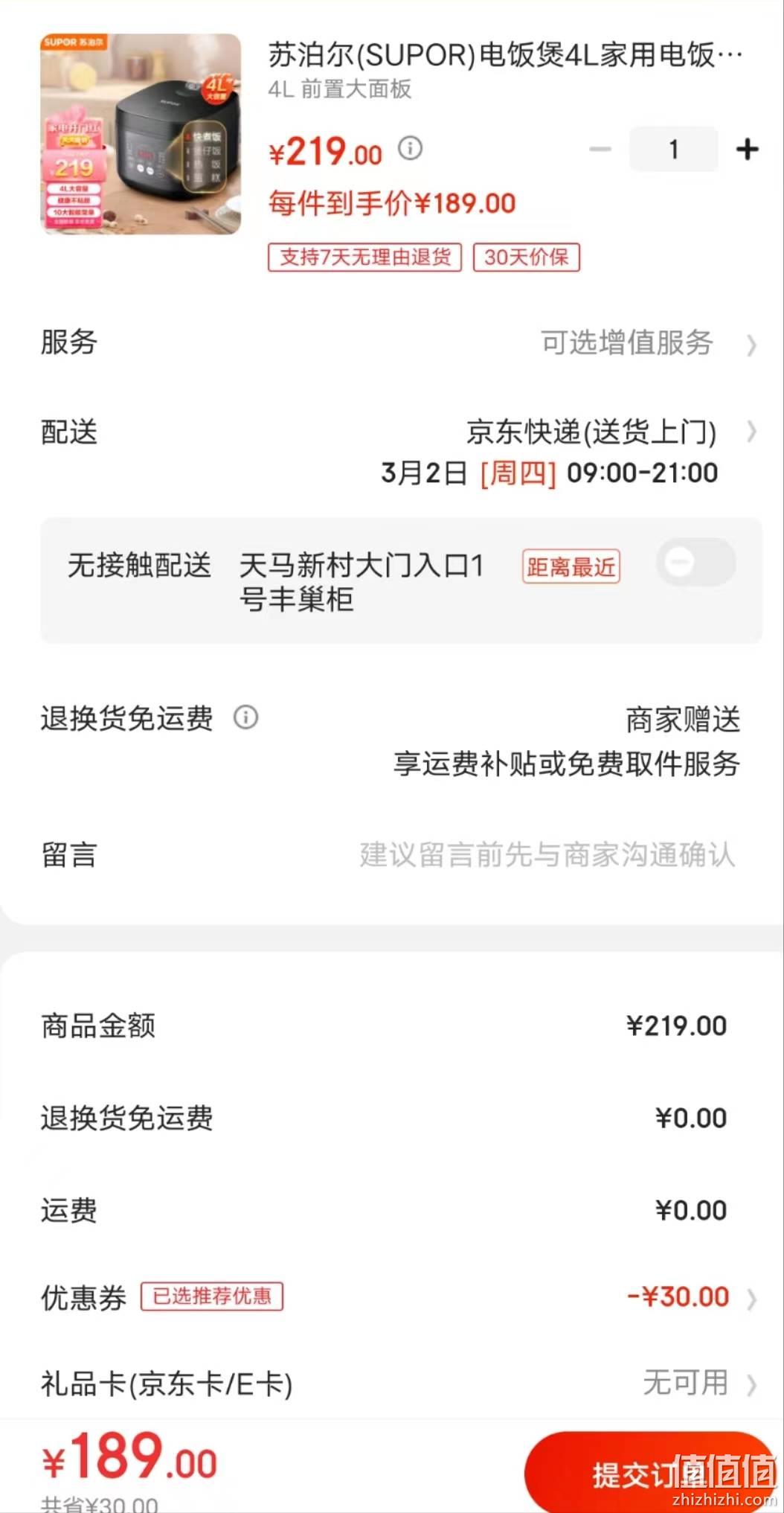Open the SUPOR rice cooker product thumbnail
Screen dimensions: 784x1513
click(141, 134)
